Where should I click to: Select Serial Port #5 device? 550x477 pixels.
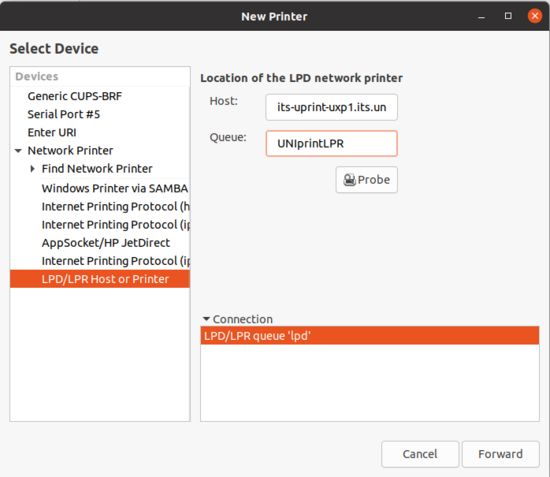coord(64,114)
